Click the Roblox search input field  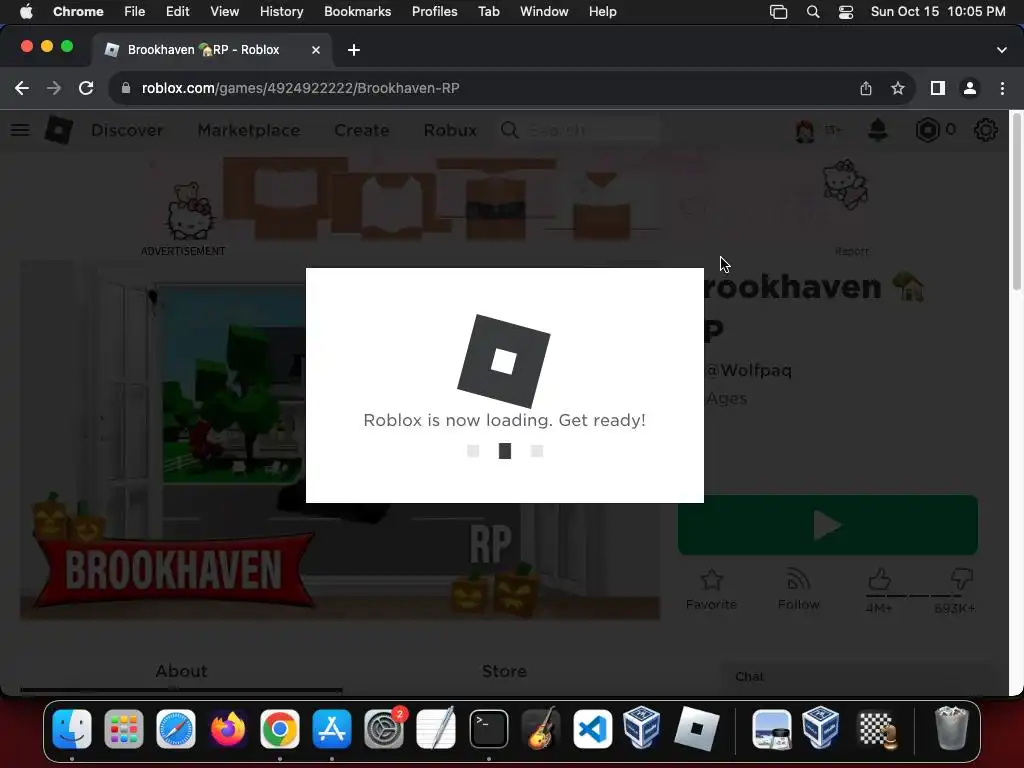coord(593,130)
